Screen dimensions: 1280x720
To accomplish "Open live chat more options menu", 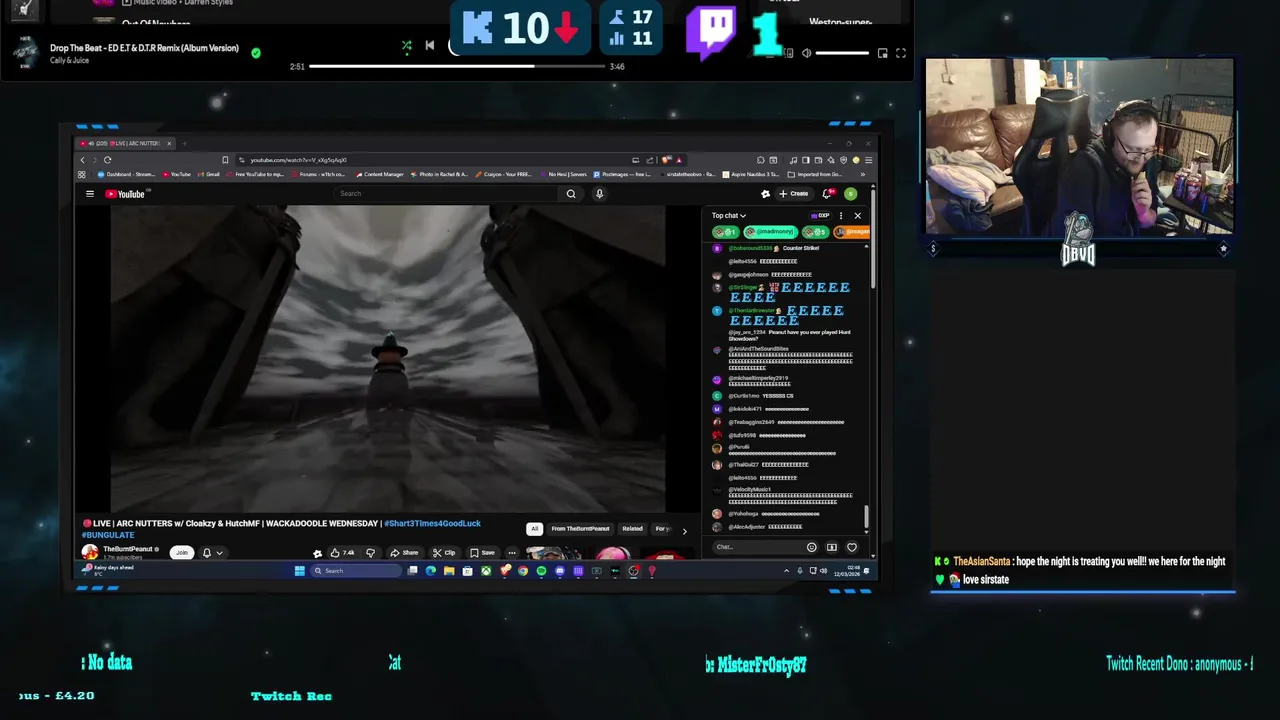I will [841, 216].
